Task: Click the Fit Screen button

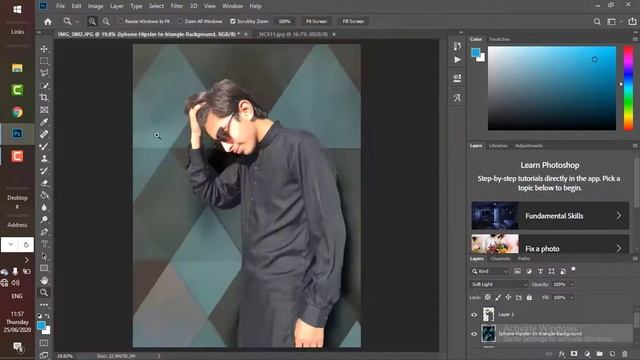Action: [x=316, y=21]
